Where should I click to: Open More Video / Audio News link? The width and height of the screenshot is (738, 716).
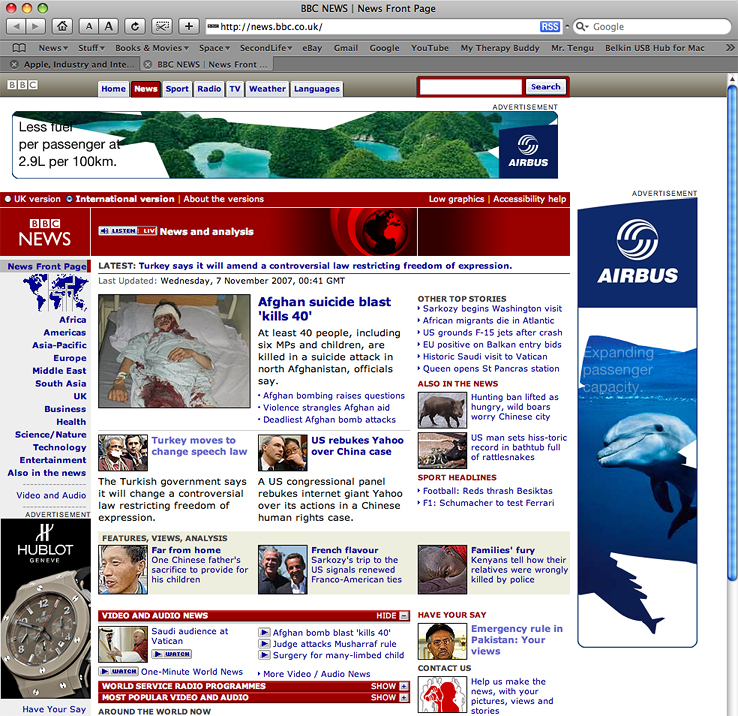click(x=317, y=674)
